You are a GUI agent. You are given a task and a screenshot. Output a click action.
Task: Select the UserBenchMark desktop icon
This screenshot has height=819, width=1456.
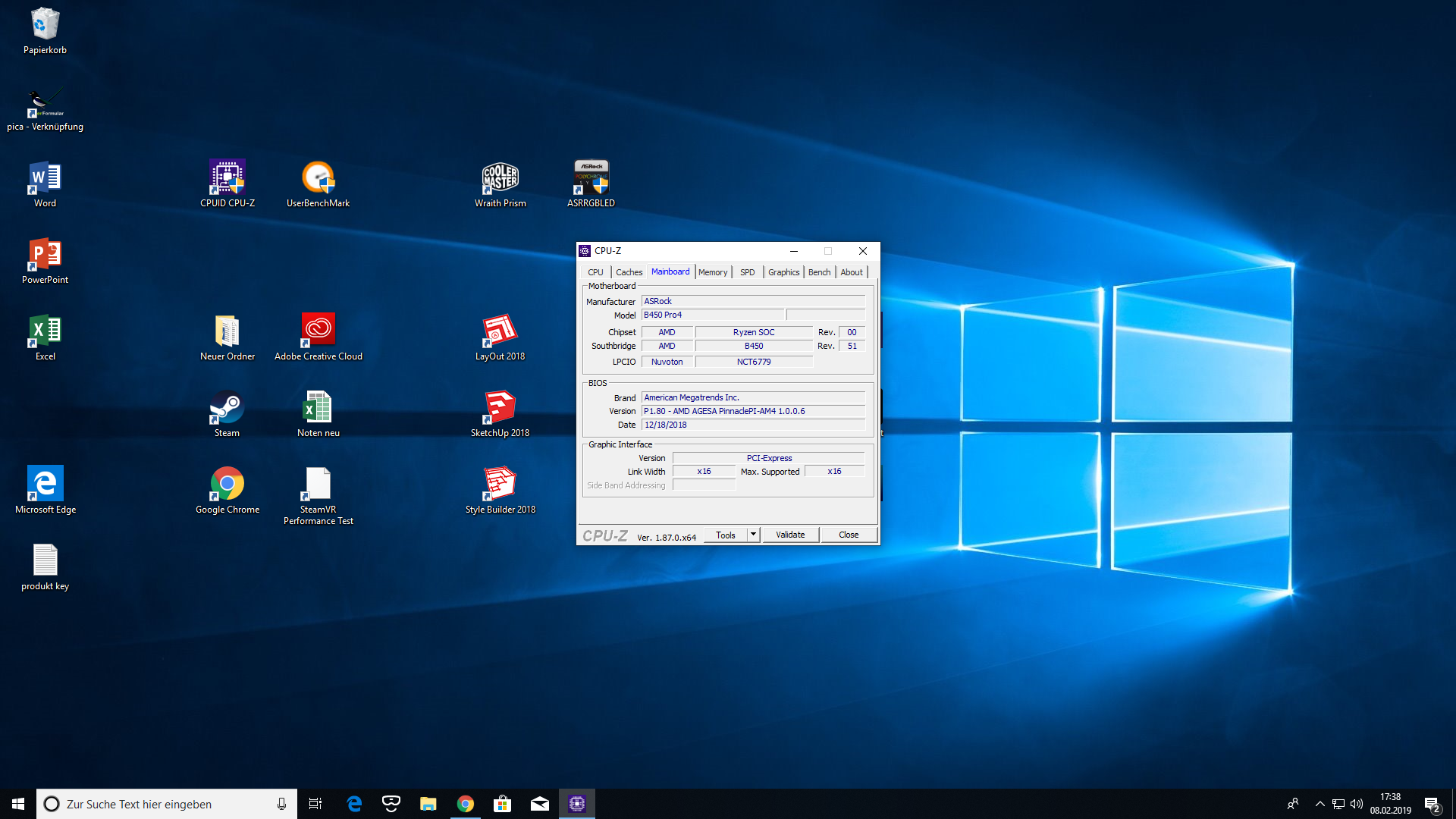(x=318, y=185)
